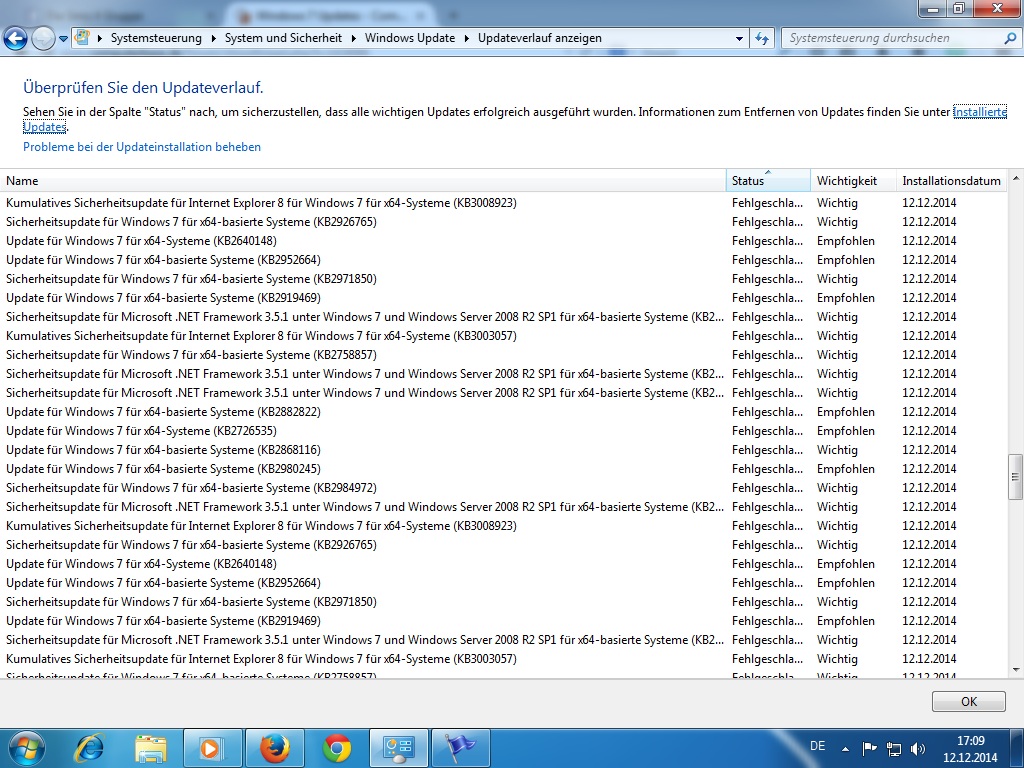Image resolution: width=1024 pixels, height=768 pixels.
Task: Sort by the Status column header
Action: pos(768,181)
